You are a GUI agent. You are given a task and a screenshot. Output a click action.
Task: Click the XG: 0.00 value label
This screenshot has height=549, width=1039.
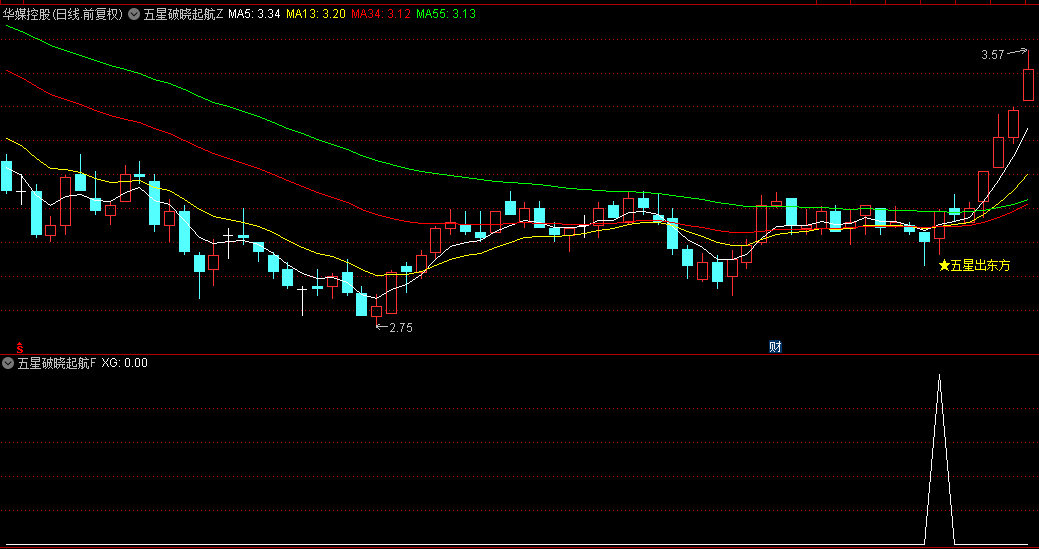[125, 363]
